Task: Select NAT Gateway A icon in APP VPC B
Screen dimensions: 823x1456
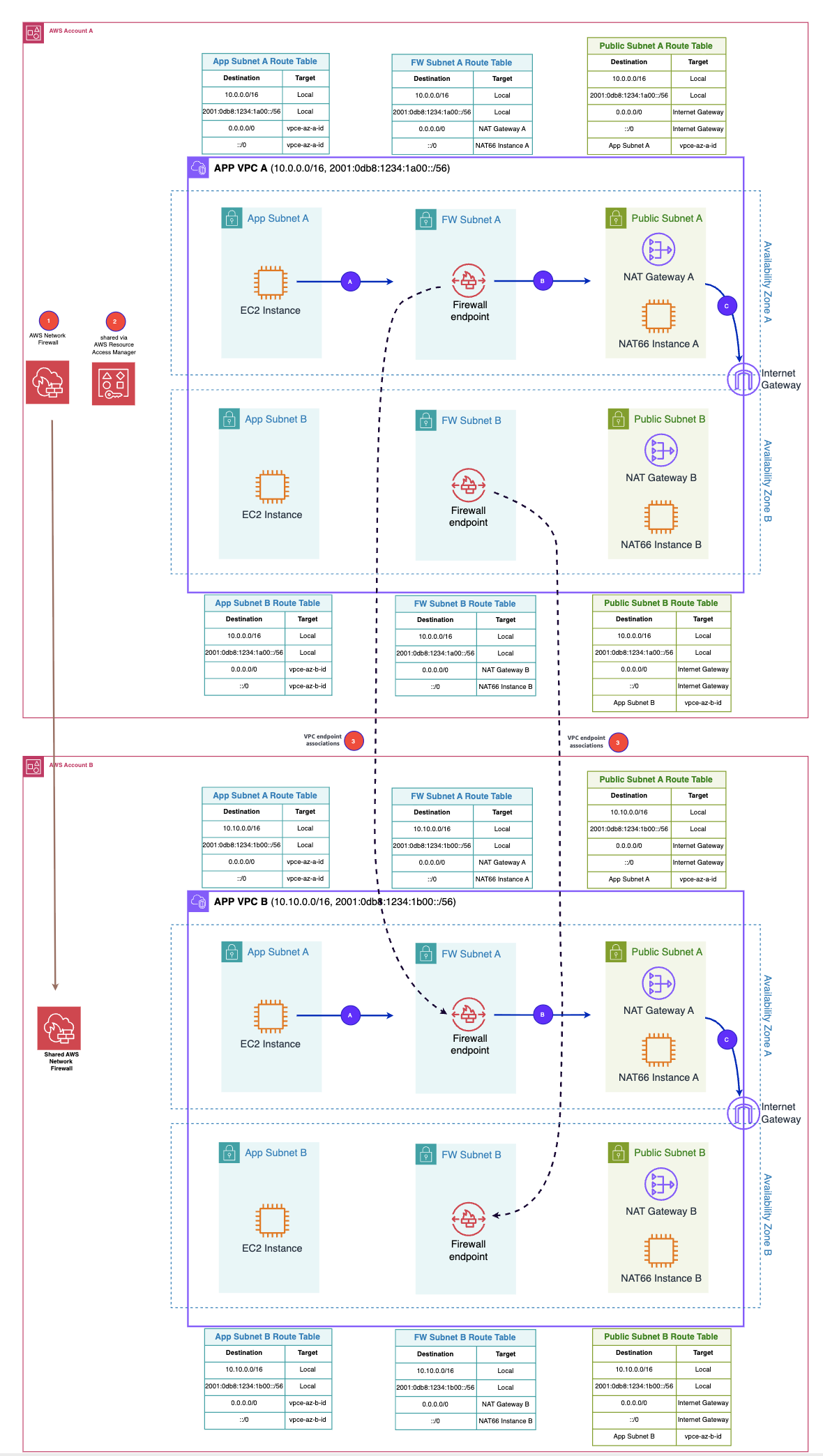Action: (658, 983)
